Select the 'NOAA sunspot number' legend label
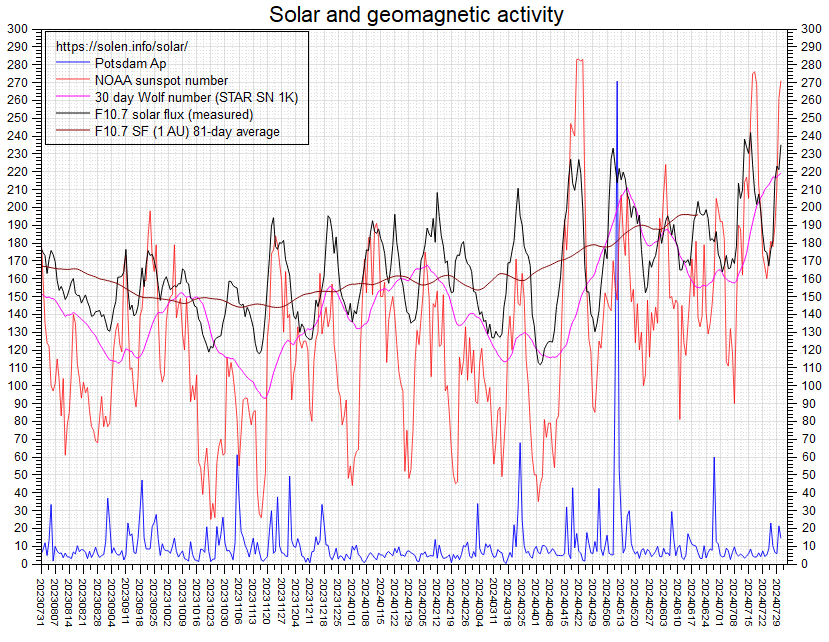The width and height of the screenshot is (829, 642). point(161,80)
